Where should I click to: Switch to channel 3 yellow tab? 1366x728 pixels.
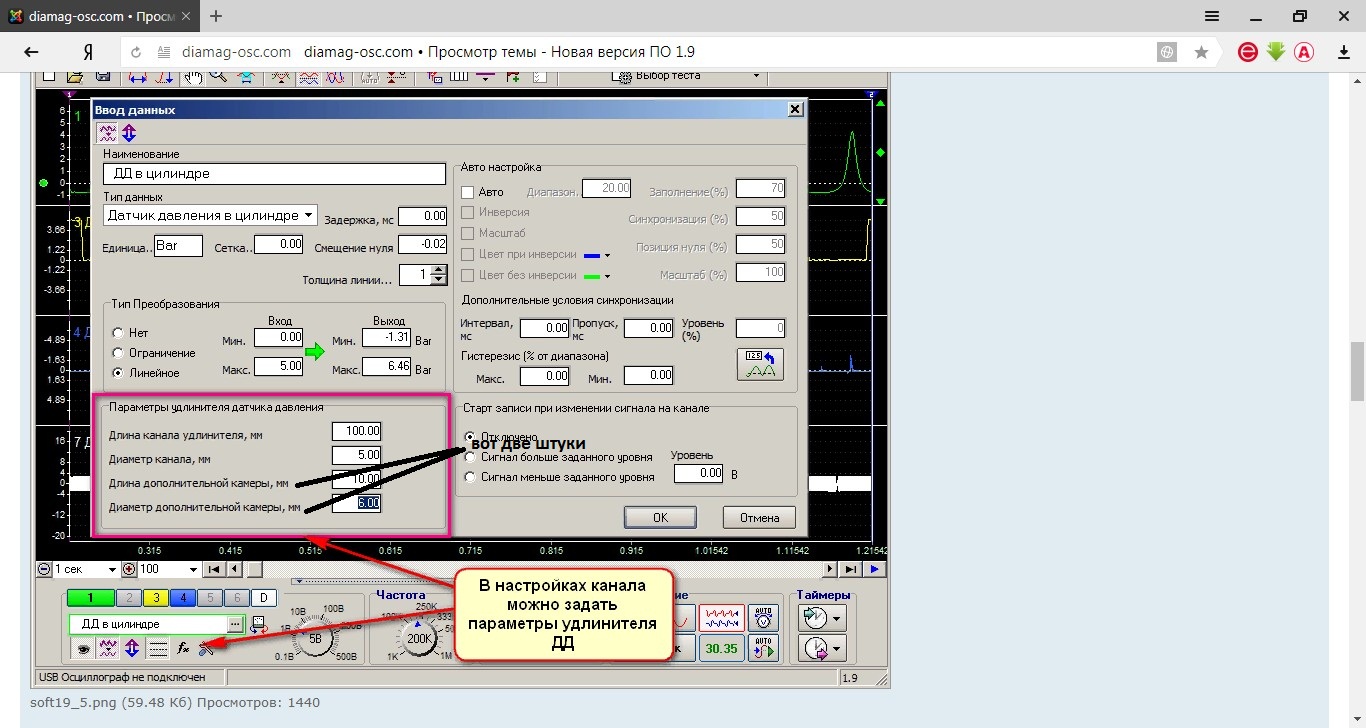point(155,598)
